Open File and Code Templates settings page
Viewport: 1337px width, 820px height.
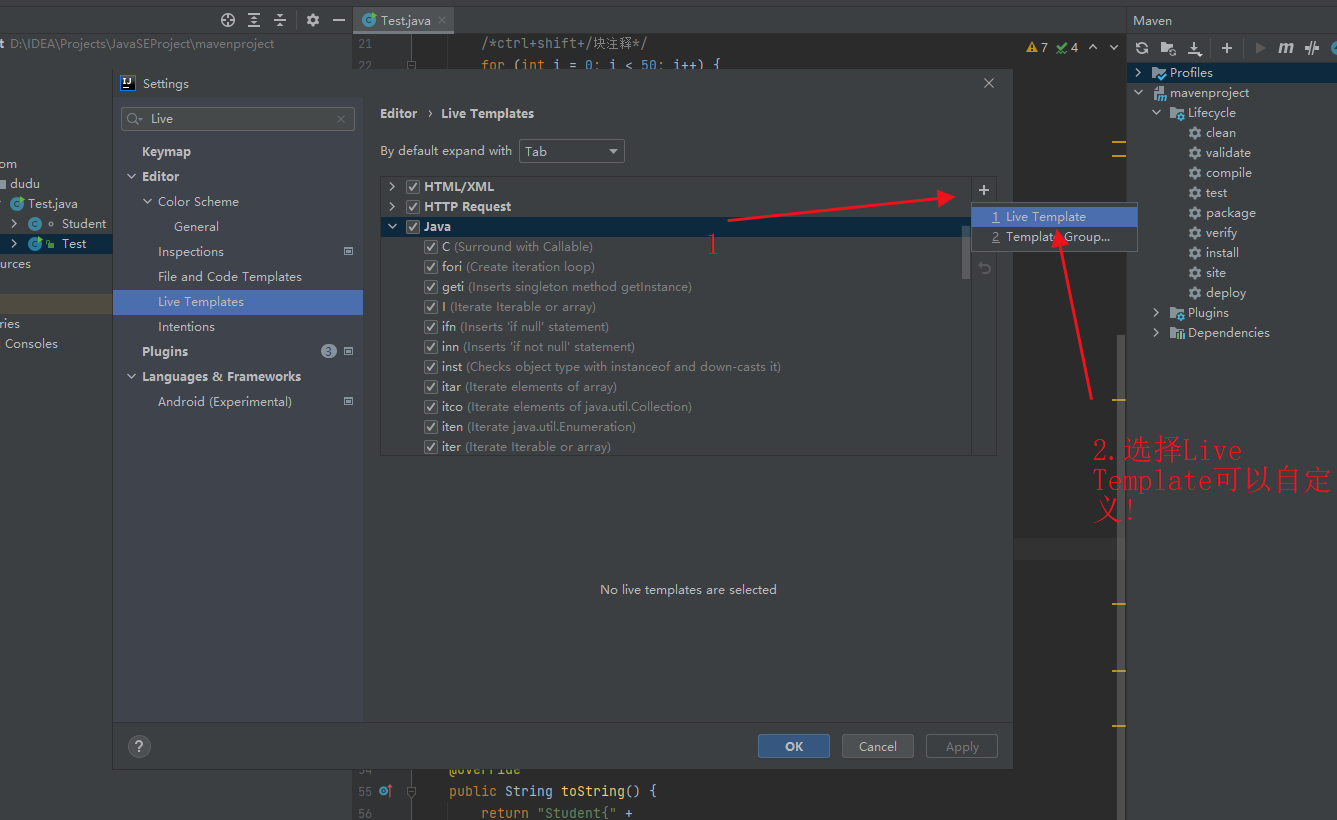230,277
